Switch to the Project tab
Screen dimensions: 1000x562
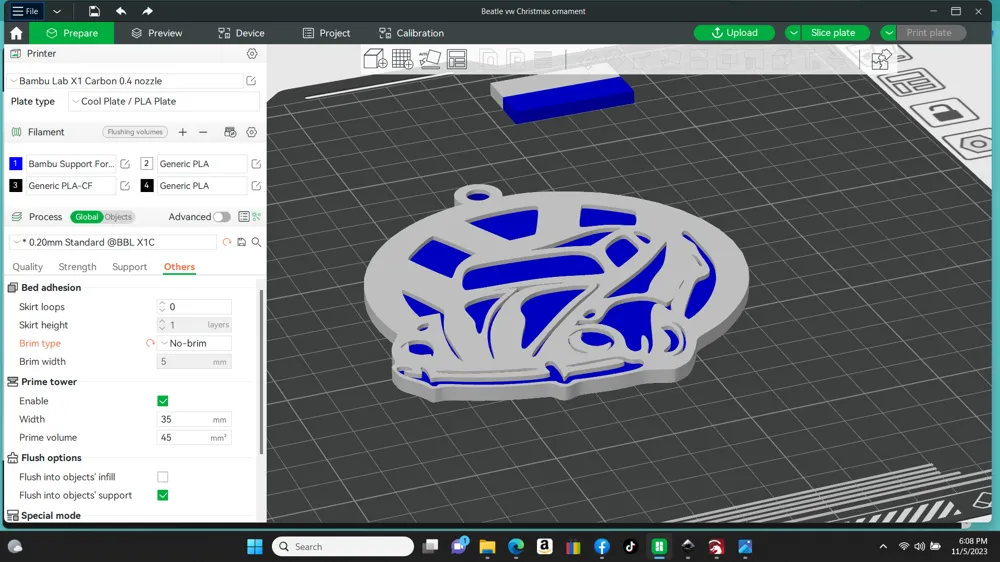pyautogui.click(x=326, y=33)
